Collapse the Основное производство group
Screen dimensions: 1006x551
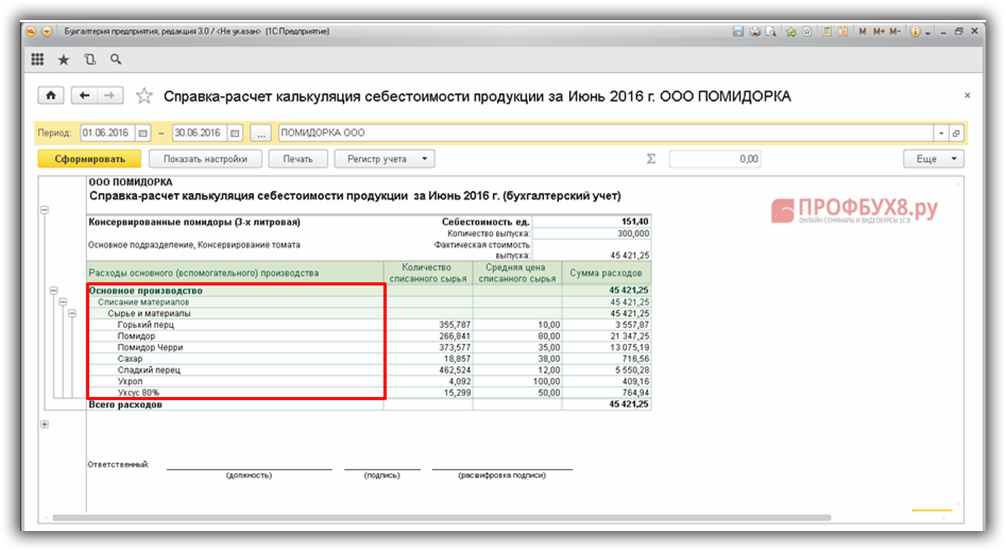click(52, 291)
